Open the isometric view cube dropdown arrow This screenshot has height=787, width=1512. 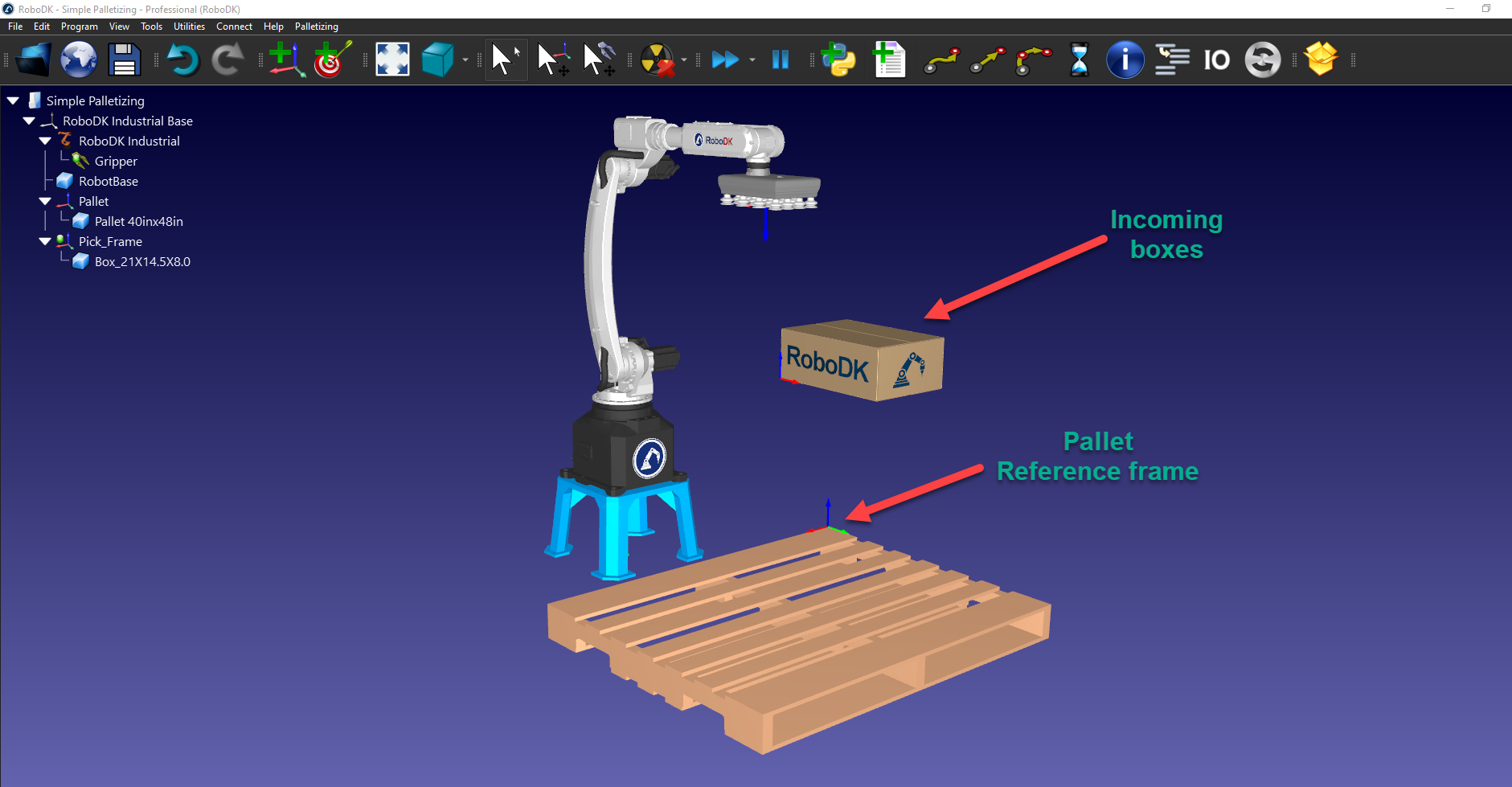(465, 60)
